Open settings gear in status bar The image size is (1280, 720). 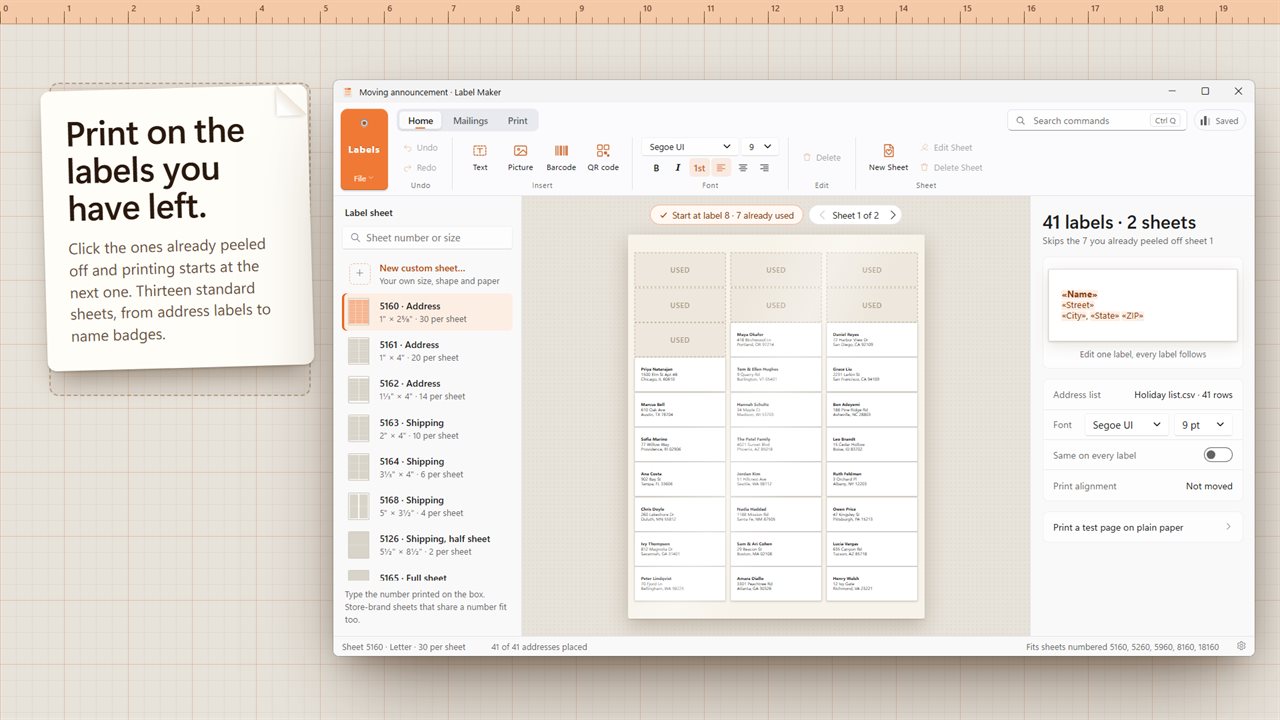pos(1242,647)
